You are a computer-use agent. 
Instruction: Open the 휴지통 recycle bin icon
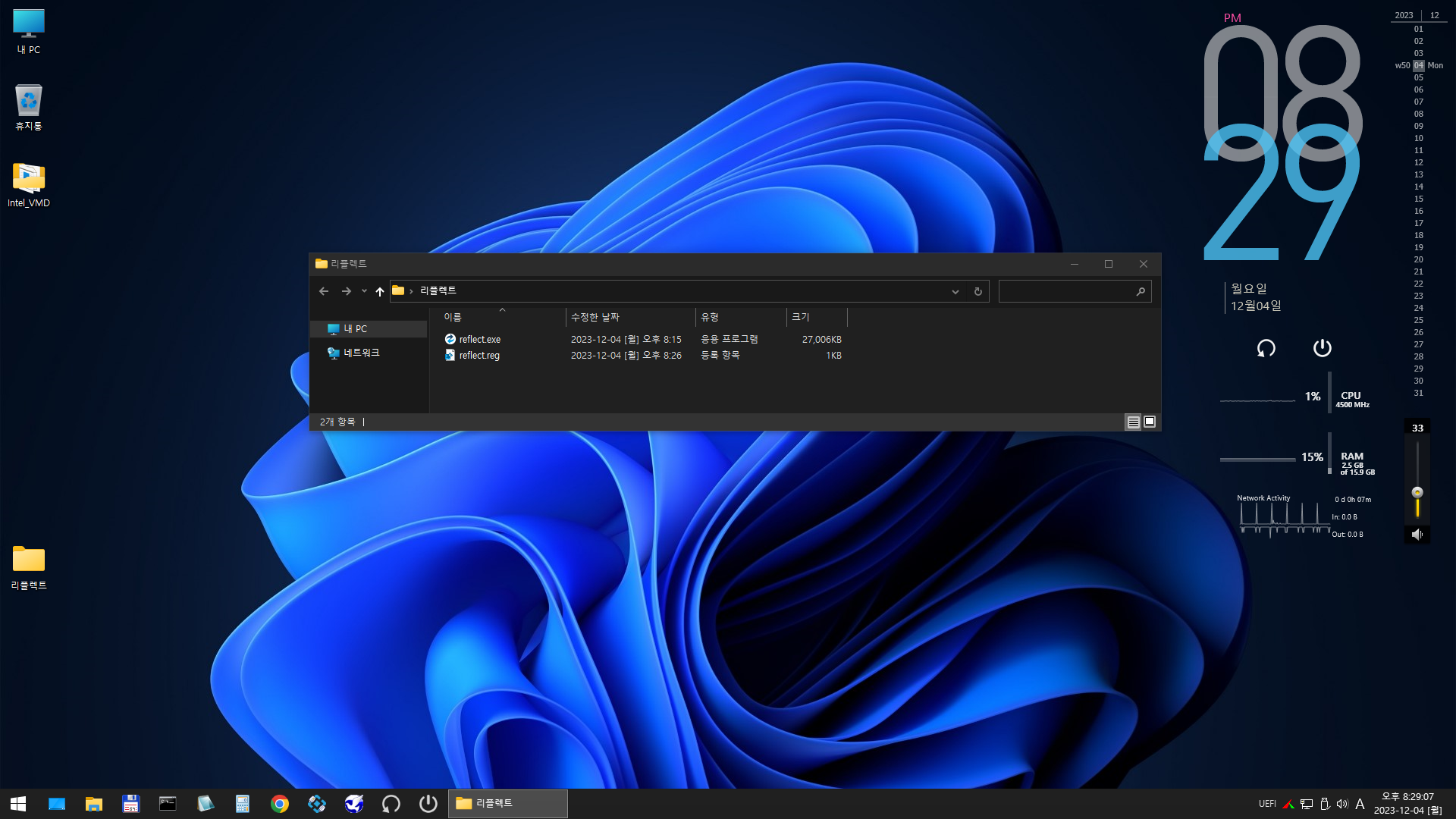[29, 108]
